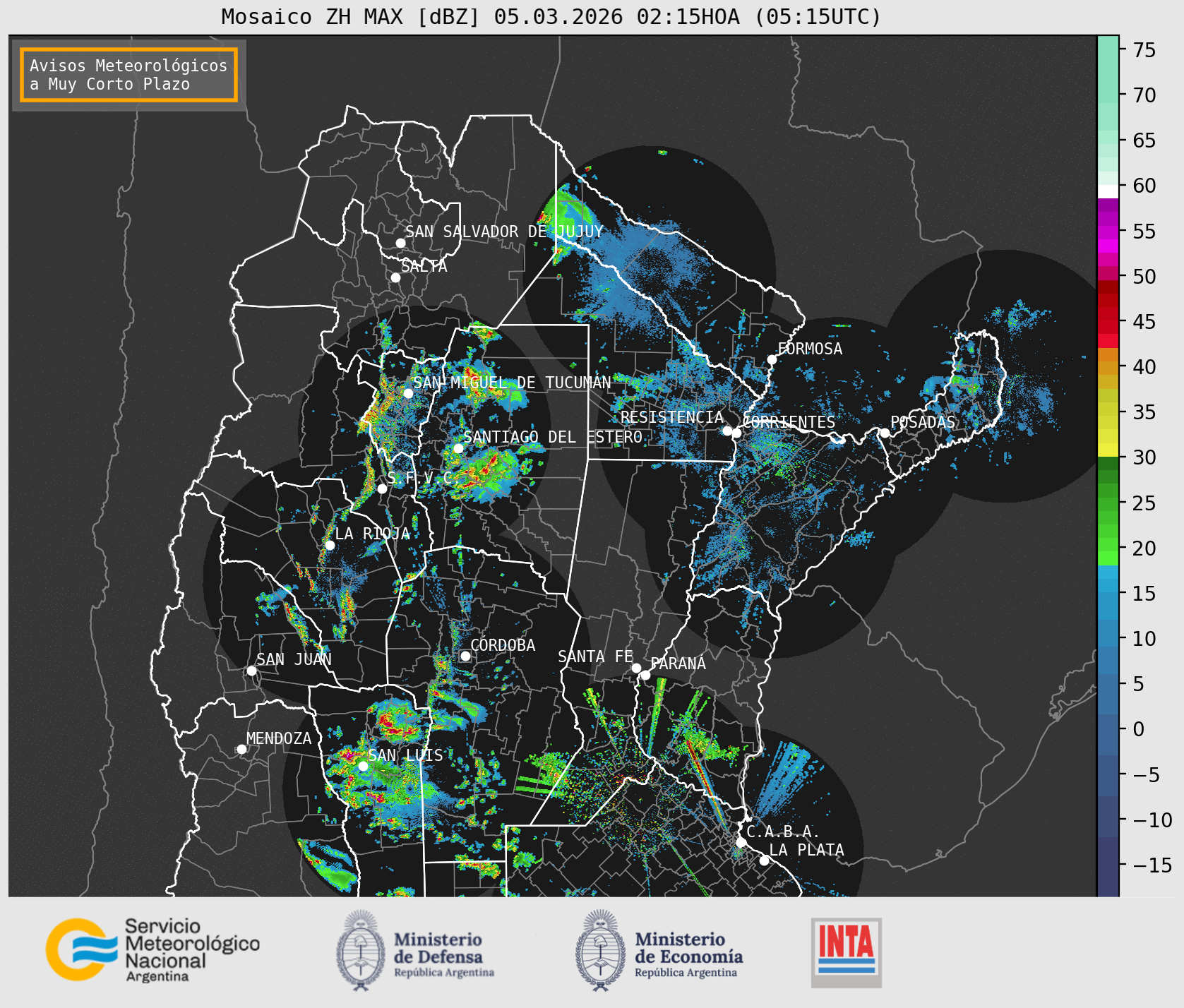Click the Ministerio de Economía emblem

click(x=601, y=950)
